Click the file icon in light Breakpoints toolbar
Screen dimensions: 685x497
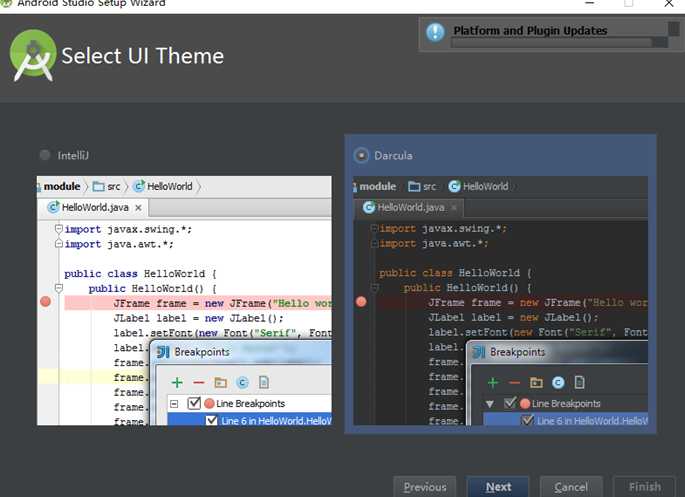pos(264,383)
